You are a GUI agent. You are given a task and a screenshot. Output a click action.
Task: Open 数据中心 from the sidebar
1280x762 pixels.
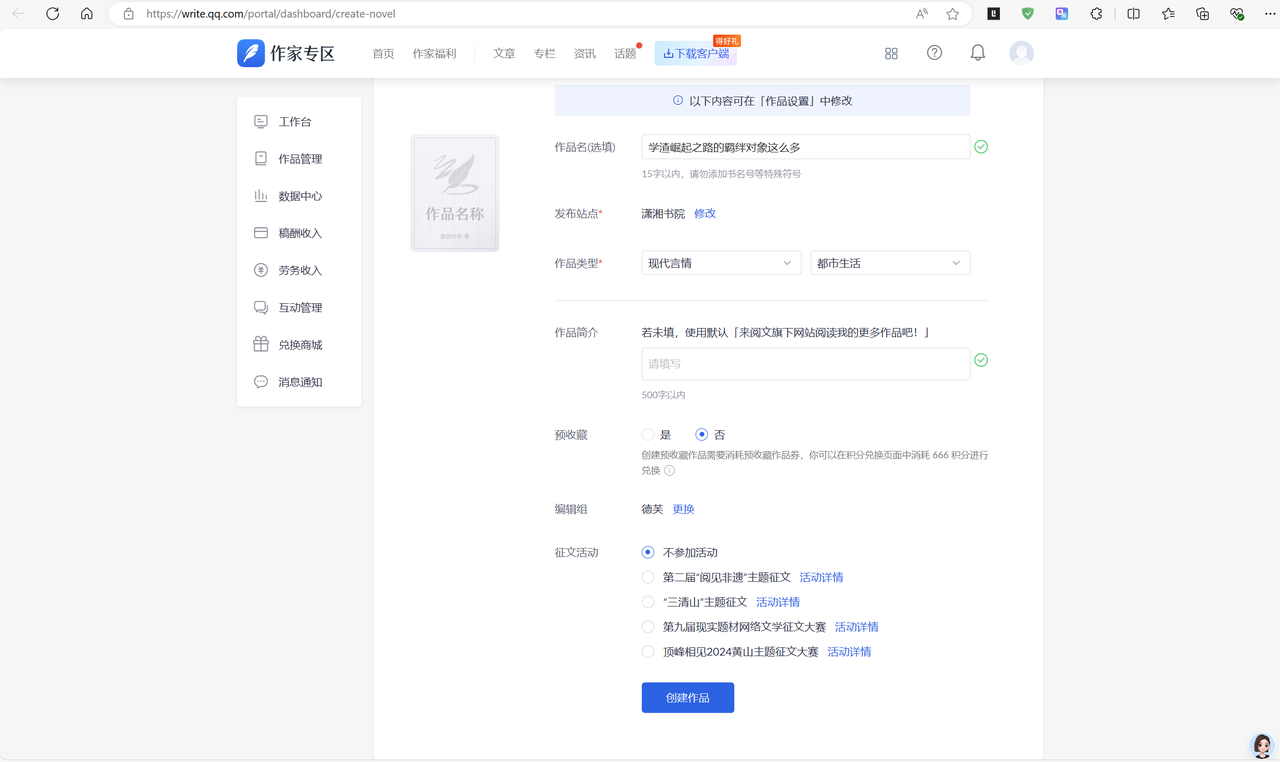[299, 196]
